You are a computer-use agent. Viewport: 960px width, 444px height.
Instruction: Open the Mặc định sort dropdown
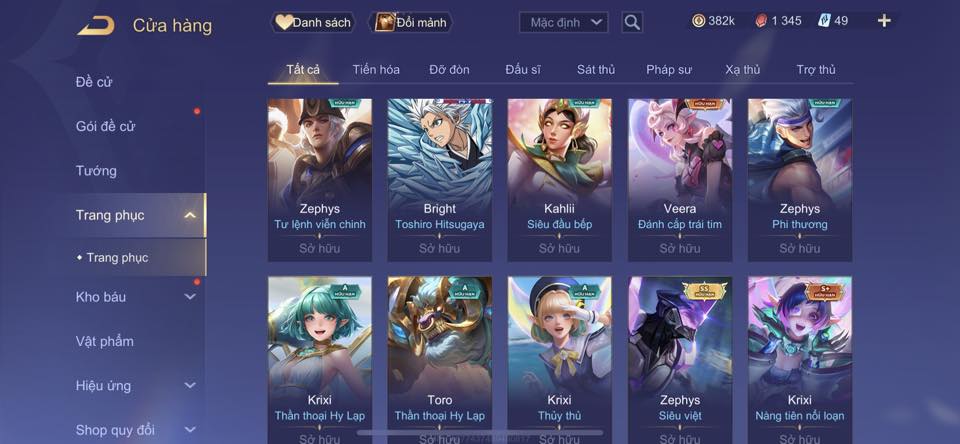(563, 23)
